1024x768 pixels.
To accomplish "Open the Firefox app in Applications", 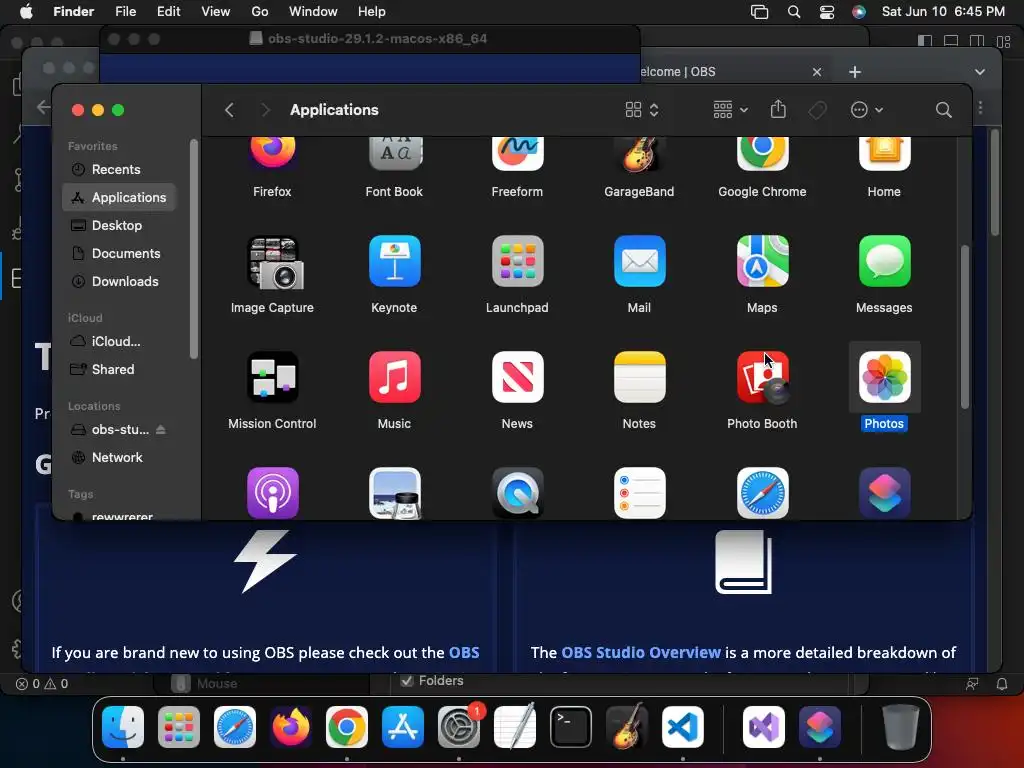I will click(x=272, y=154).
